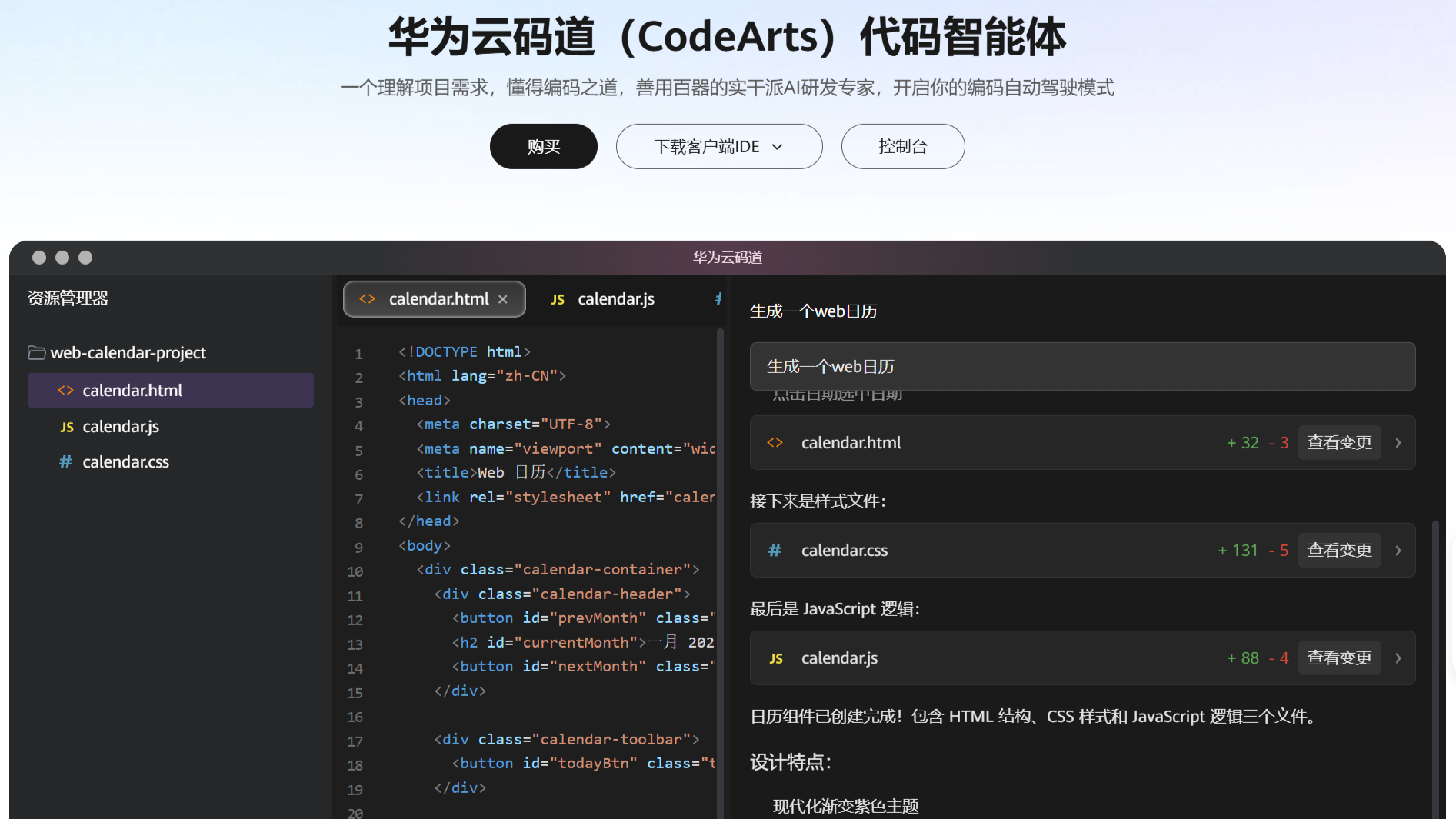
Task: Click the code line with calendar-container div
Action: [558, 569]
